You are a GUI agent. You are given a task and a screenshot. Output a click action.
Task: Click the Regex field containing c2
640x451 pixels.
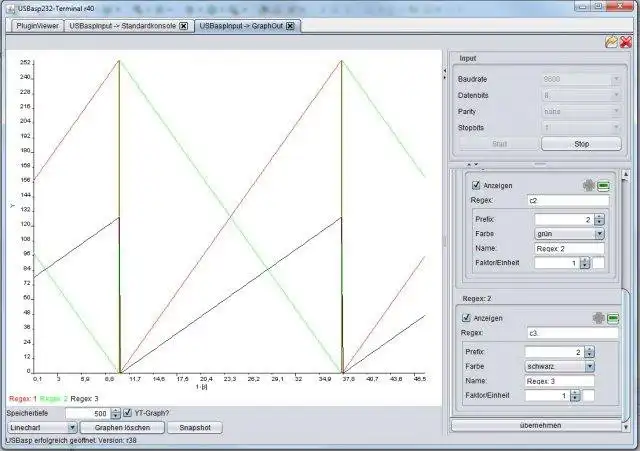pyautogui.click(x=568, y=200)
